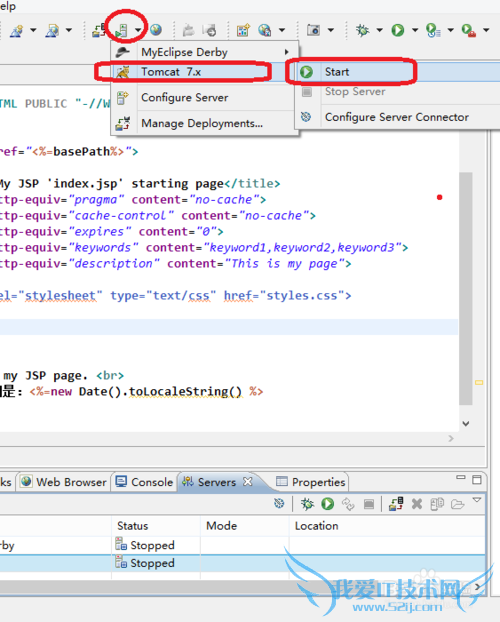Click the globe search toolbar icon
Screen dimensions: 500x622
click(x=264, y=30)
